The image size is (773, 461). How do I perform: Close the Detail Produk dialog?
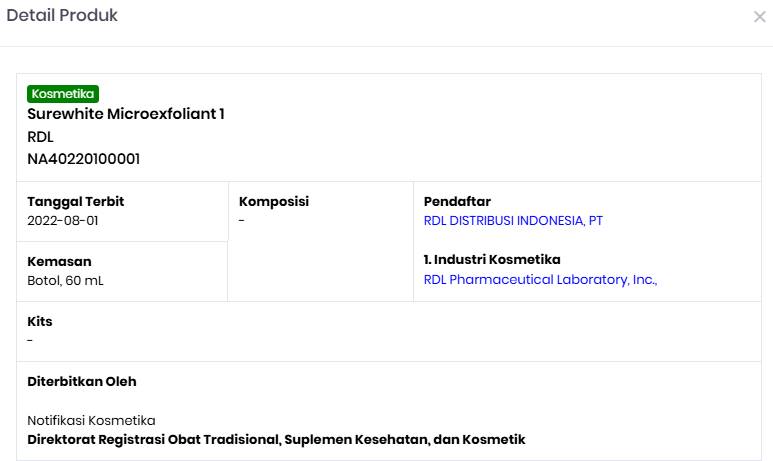point(759,17)
